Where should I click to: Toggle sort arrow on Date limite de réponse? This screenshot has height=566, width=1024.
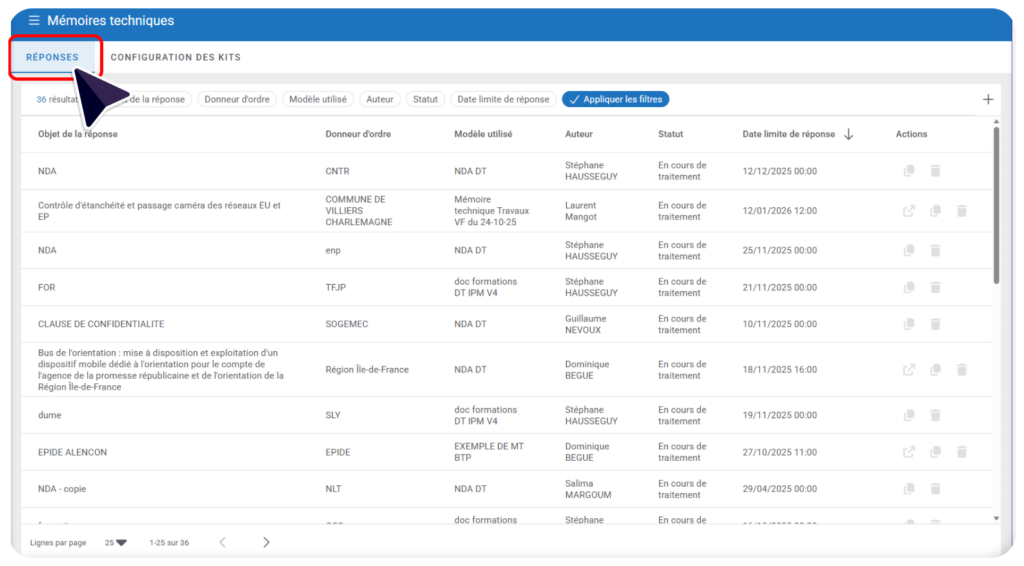[849, 134]
